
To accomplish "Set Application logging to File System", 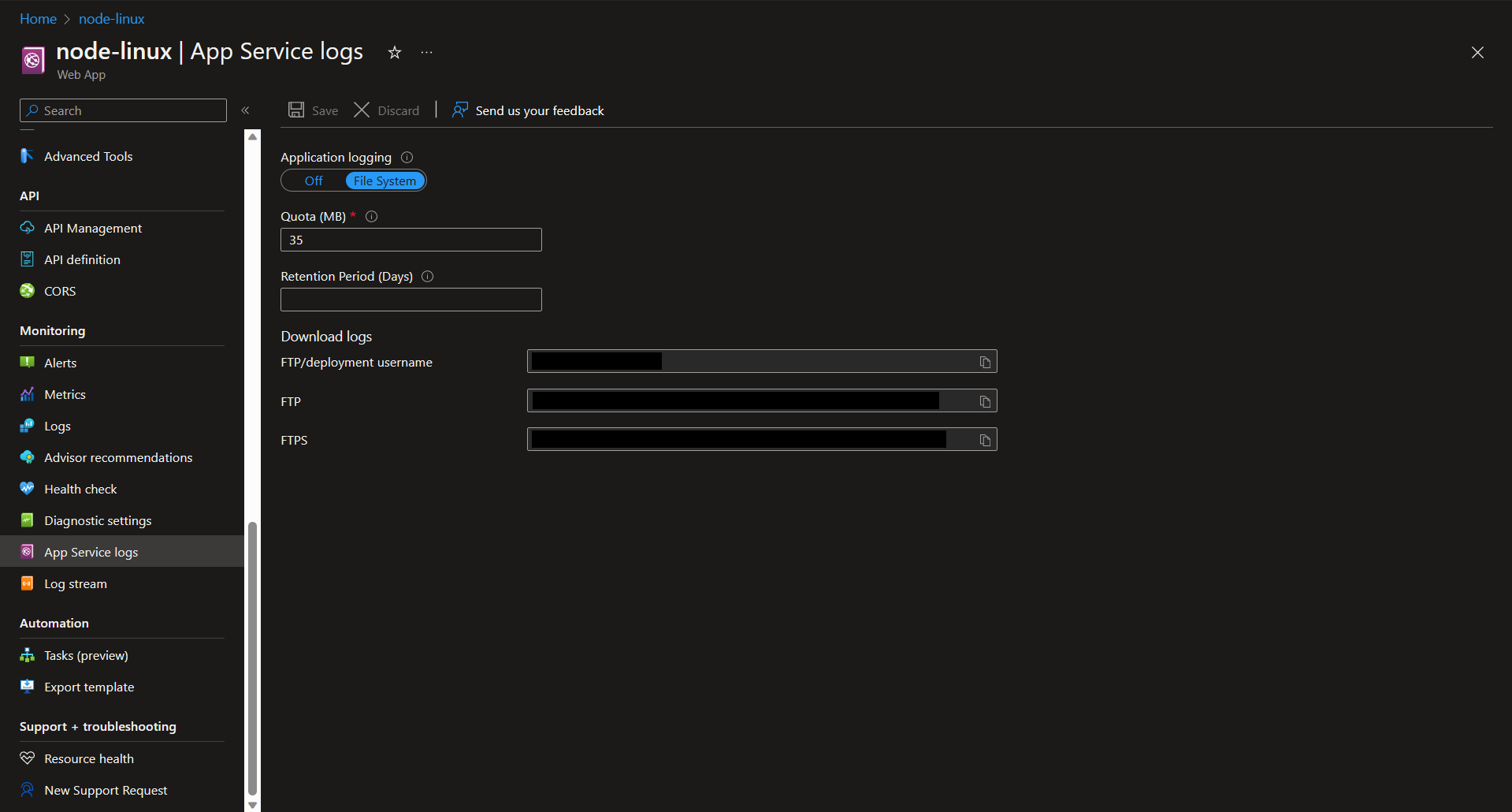I will [385, 181].
